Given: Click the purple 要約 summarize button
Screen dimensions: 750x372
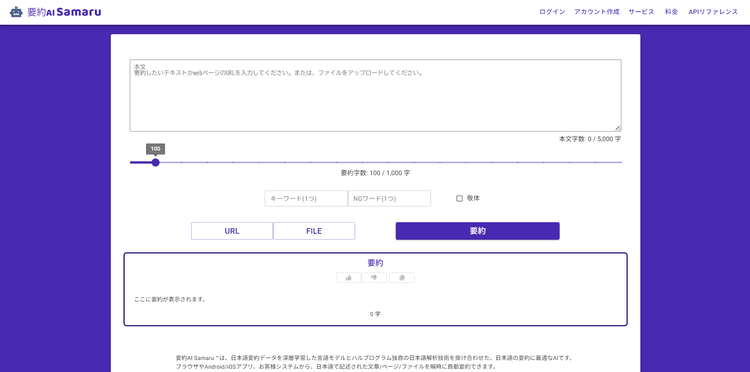Looking at the screenshot, I should [x=477, y=231].
